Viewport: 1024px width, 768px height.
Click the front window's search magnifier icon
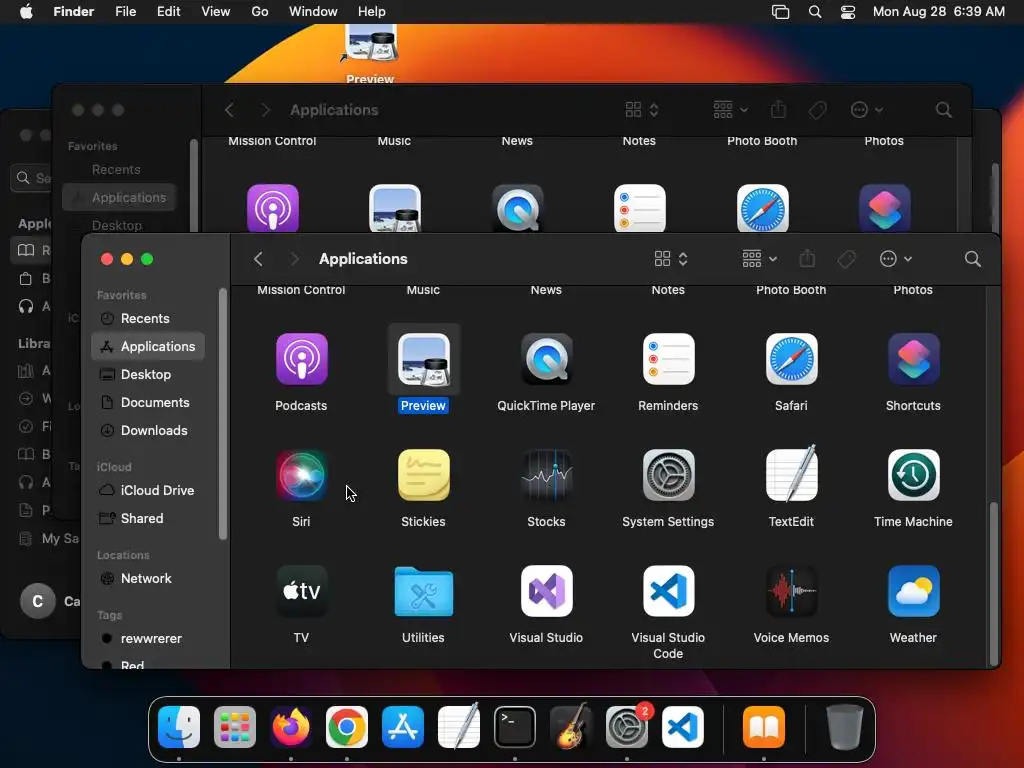pyautogui.click(x=972, y=259)
